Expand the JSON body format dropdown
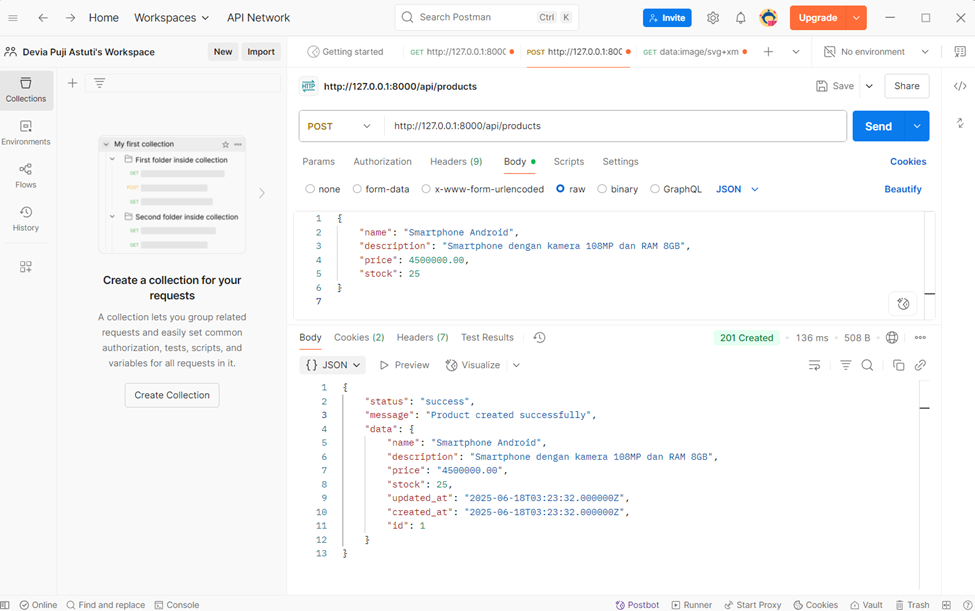This screenshot has height=611, width=975. 737,189
